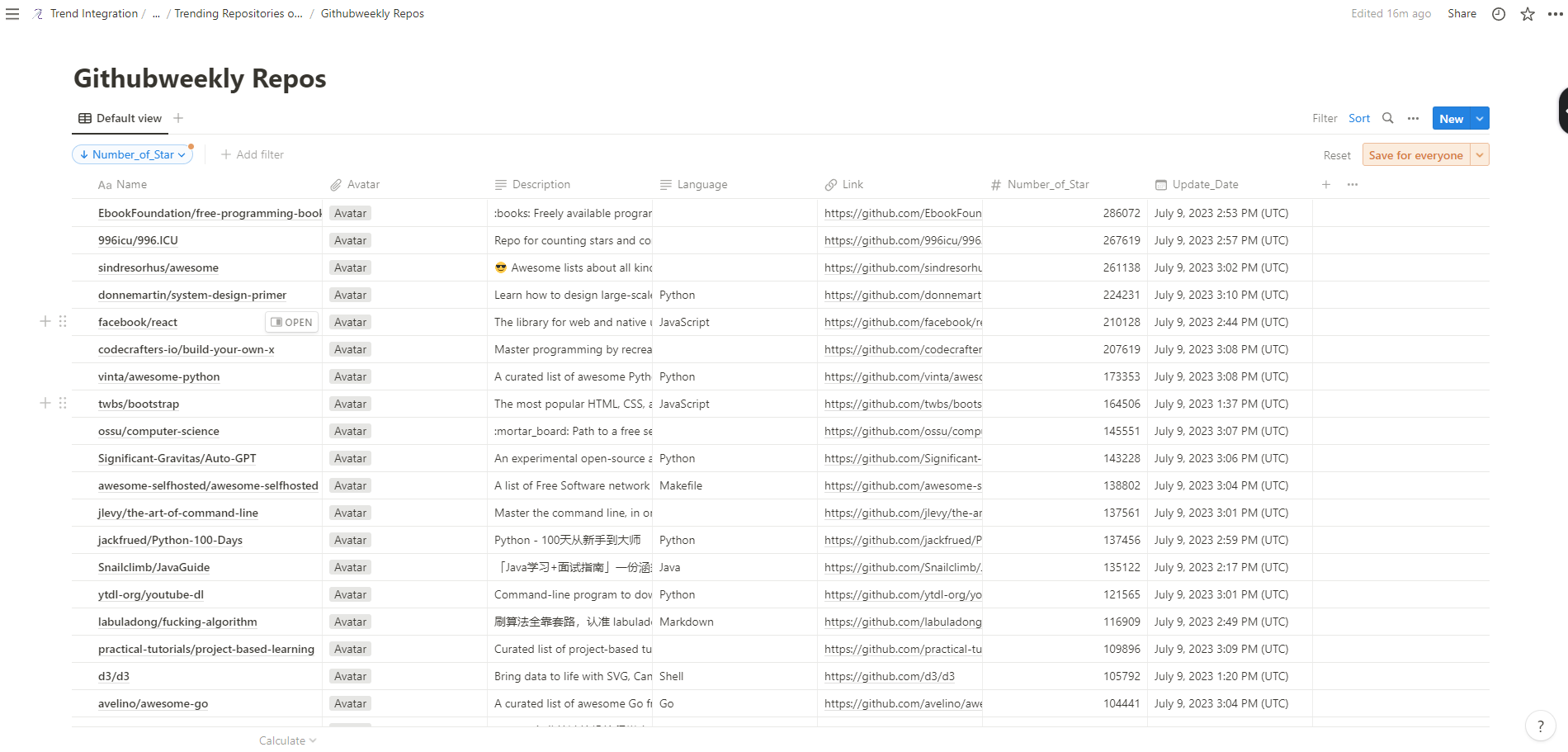Open EbookFoundation/free-programming-books row name
Screen dimensions: 1568x752
[210, 213]
